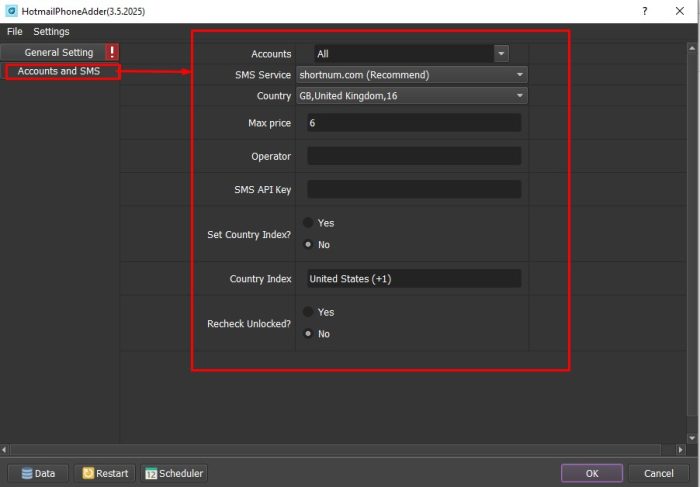Open the SMS Service dropdown

point(412,75)
